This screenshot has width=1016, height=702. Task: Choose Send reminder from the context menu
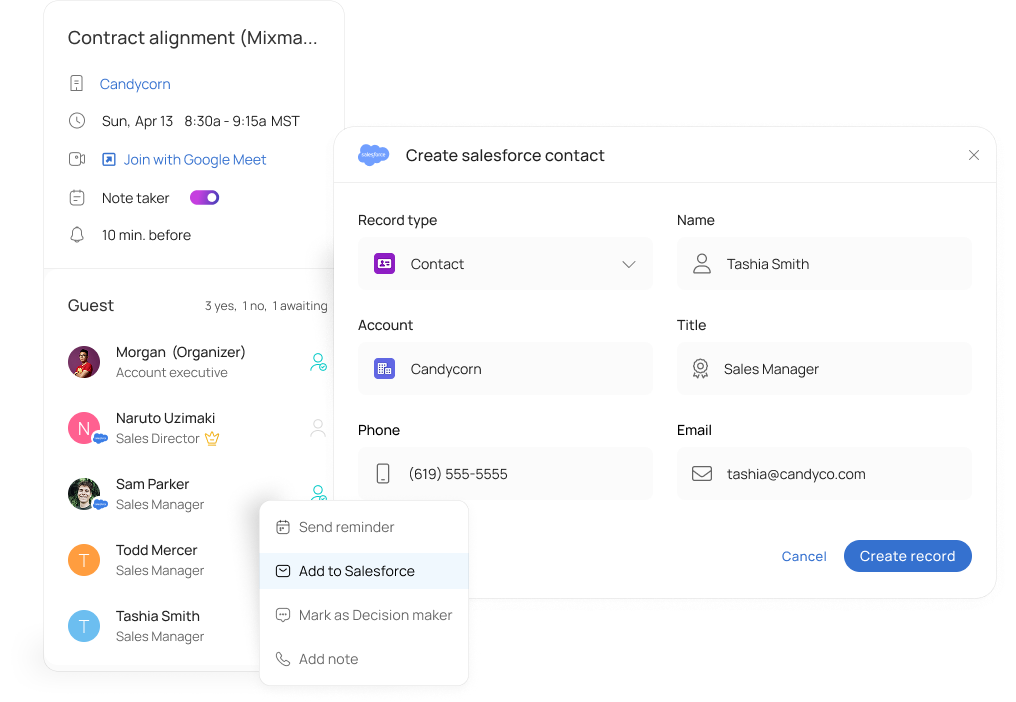[x=364, y=527]
